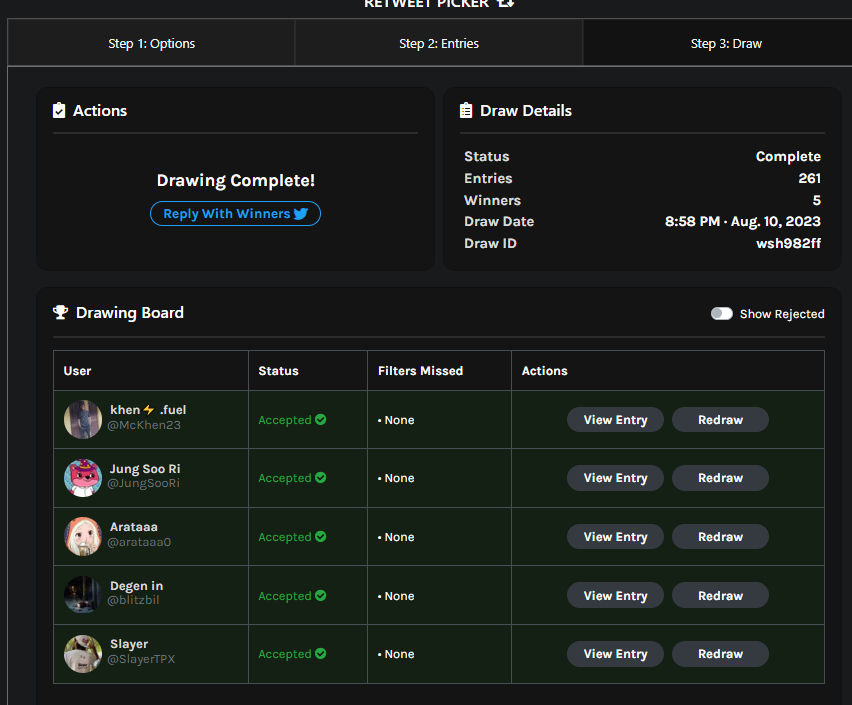Click the Degen in display name
The image size is (852, 705).
tap(136, 586)
